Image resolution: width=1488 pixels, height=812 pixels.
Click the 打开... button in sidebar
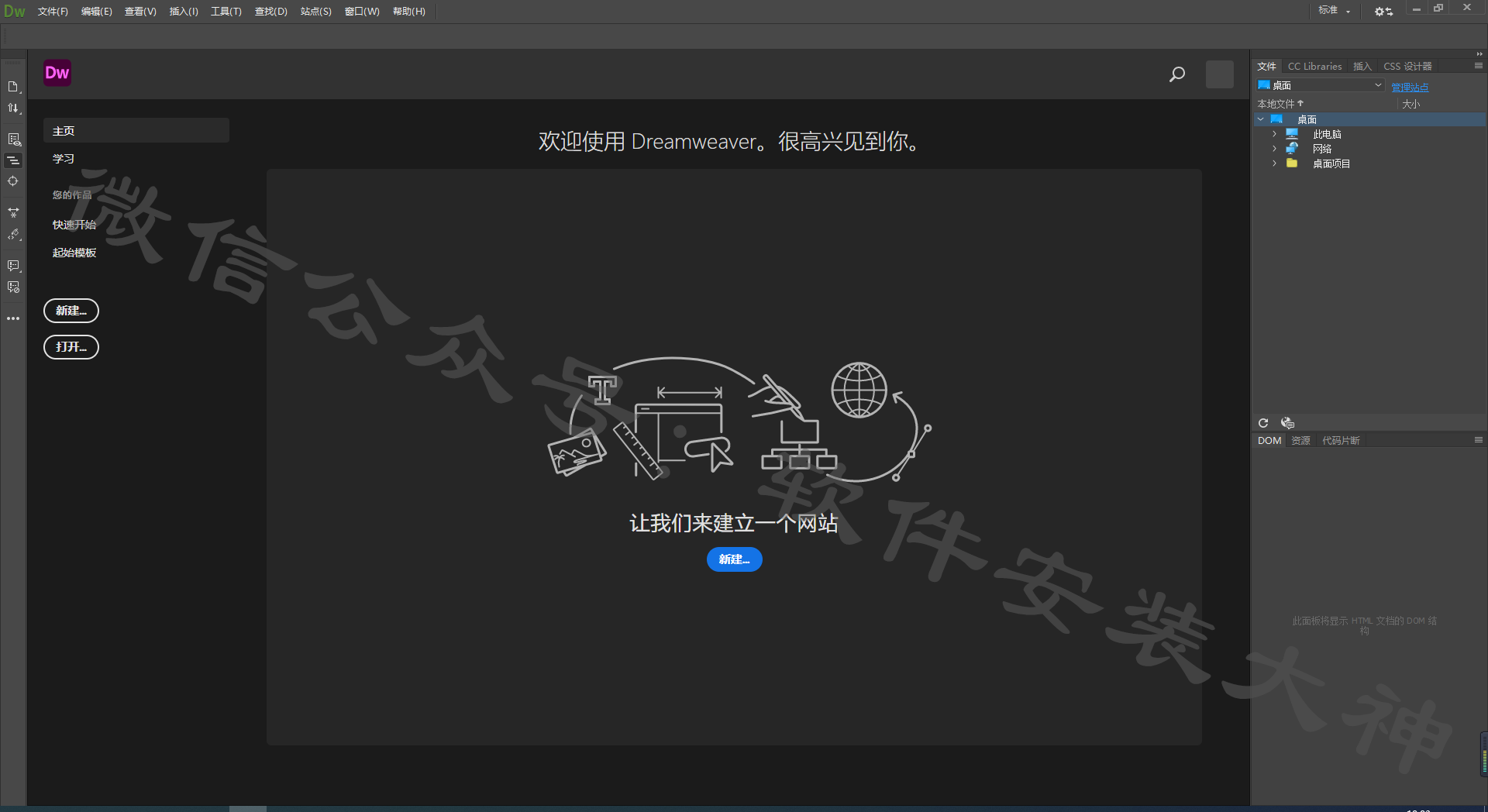coord(71,347)
